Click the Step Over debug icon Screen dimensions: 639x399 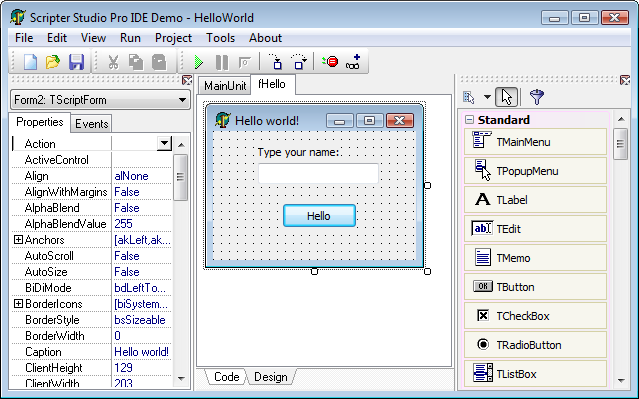pos(299,62)
